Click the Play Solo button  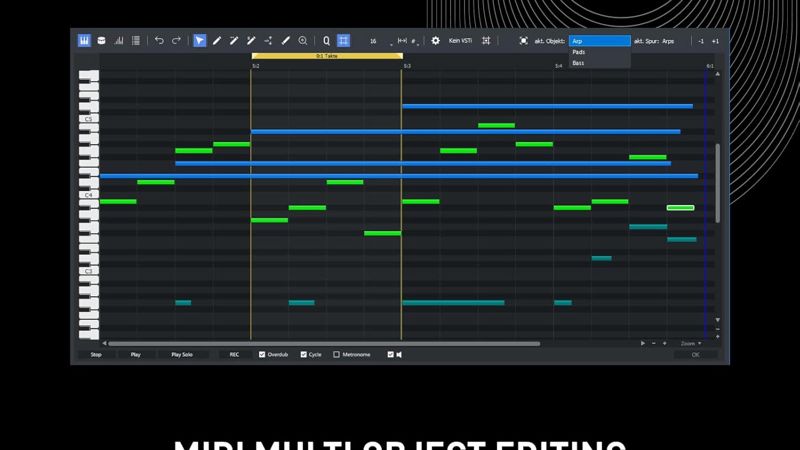point(182,355)
